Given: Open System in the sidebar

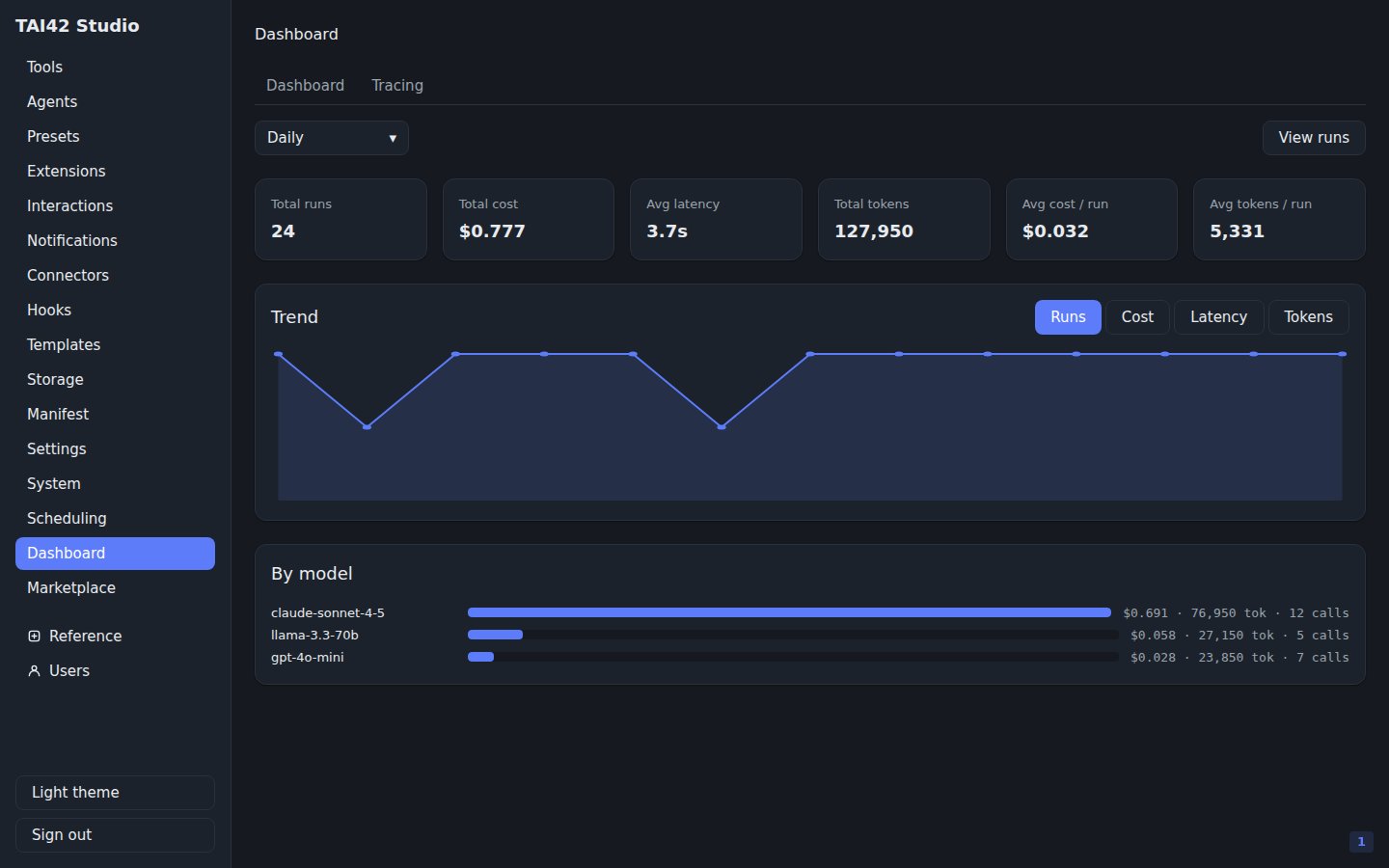Looking at the screenshot, I should coord(115,483).
